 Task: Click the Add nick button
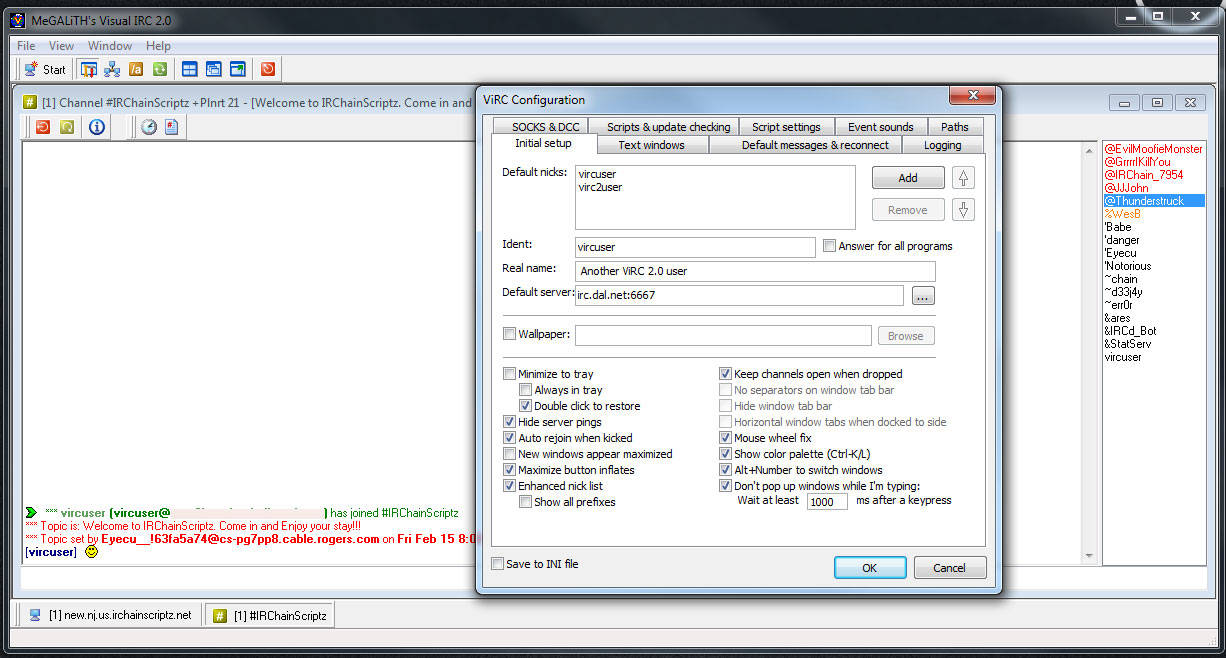(908, 178)
